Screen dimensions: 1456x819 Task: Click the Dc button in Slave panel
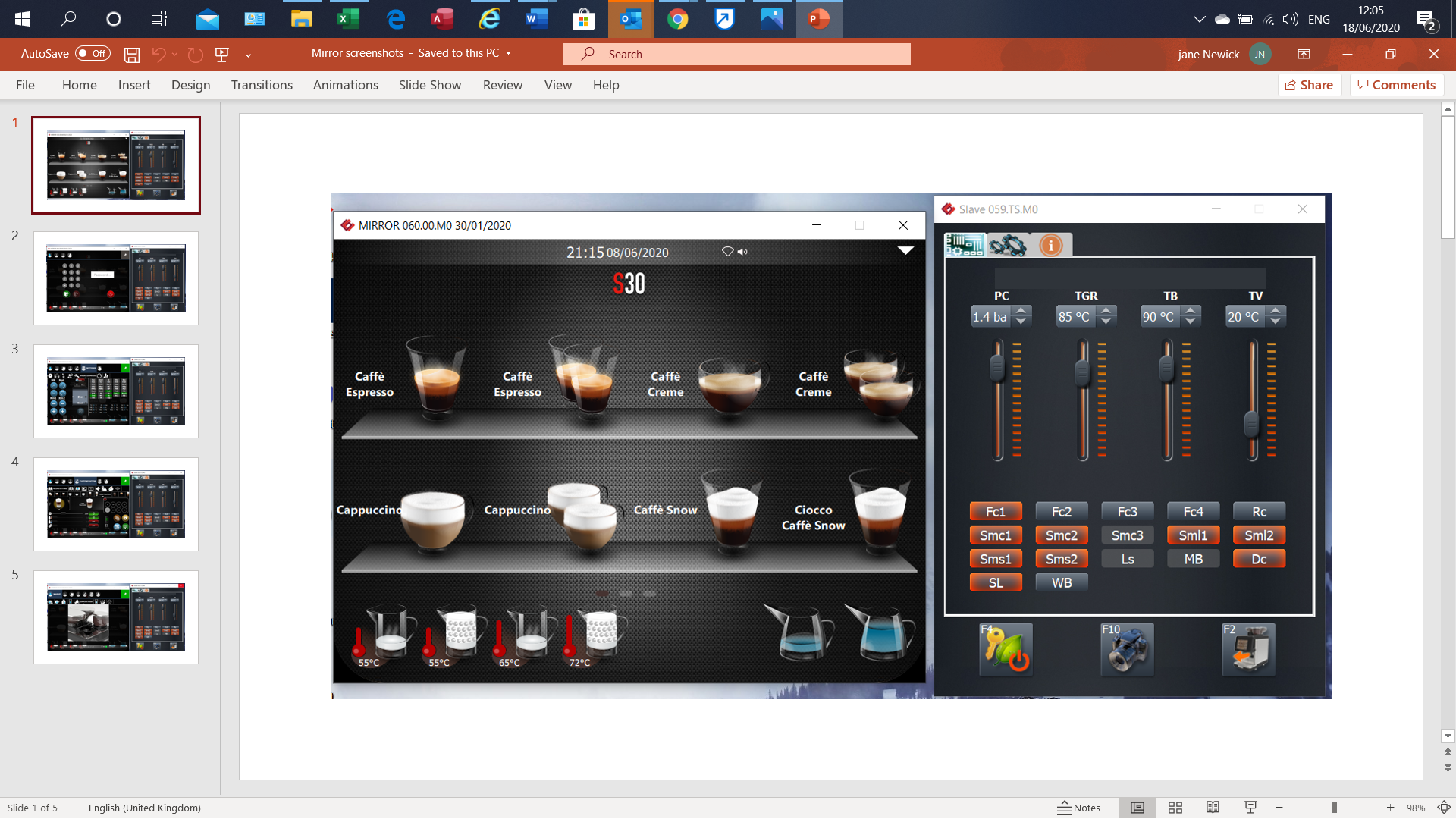tap(1259, 558)
